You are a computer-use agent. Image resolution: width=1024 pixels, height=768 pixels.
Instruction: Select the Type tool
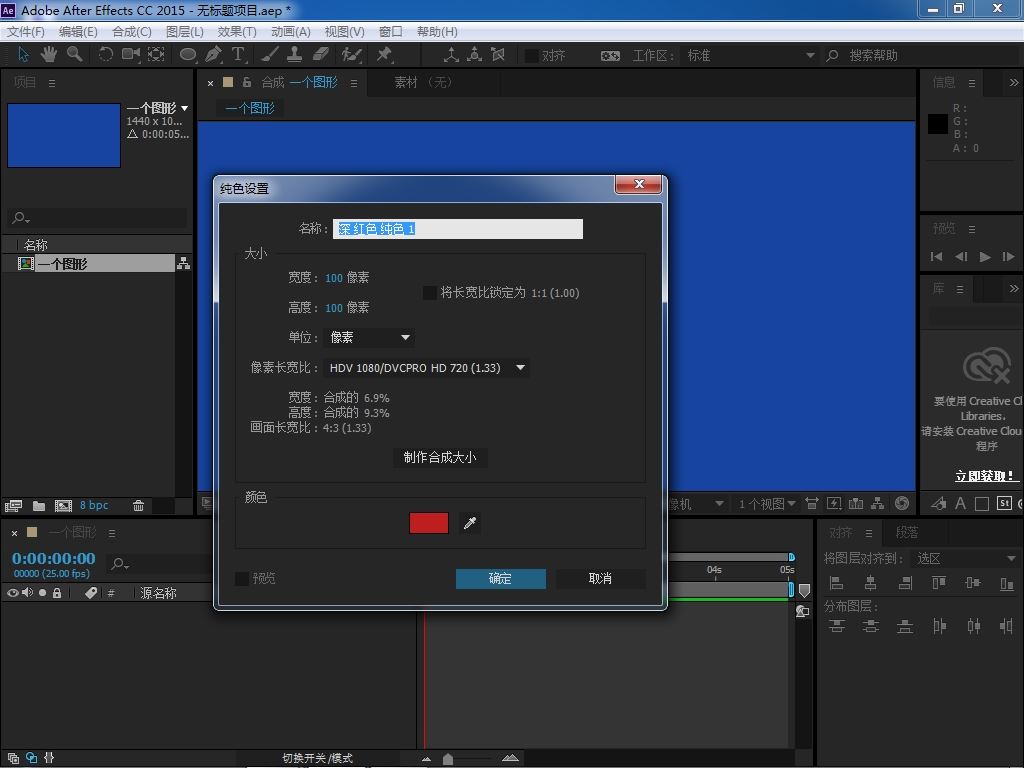coord(238,55)
